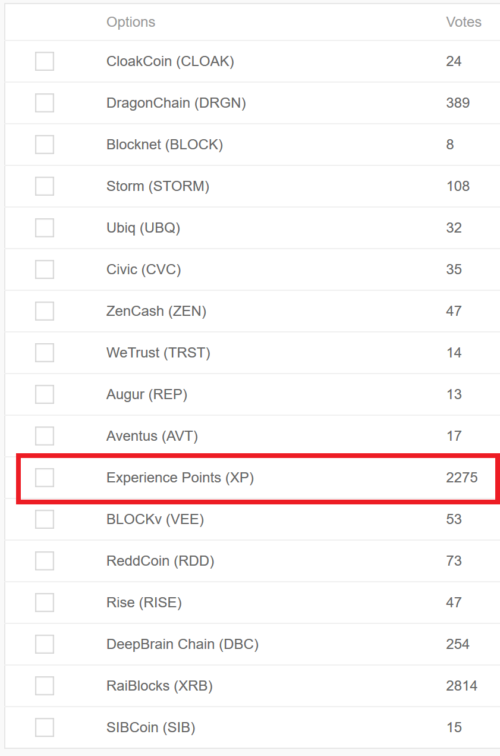Screen dimensions: 500x756
Task: Tick the DragonChain (DRGN) checkbox
Action: (x=44, y=103)
